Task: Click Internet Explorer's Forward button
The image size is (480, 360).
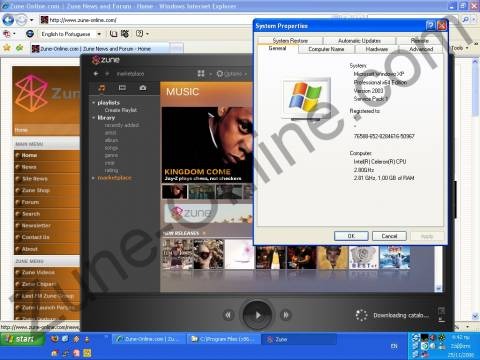Action: (21, 20)
